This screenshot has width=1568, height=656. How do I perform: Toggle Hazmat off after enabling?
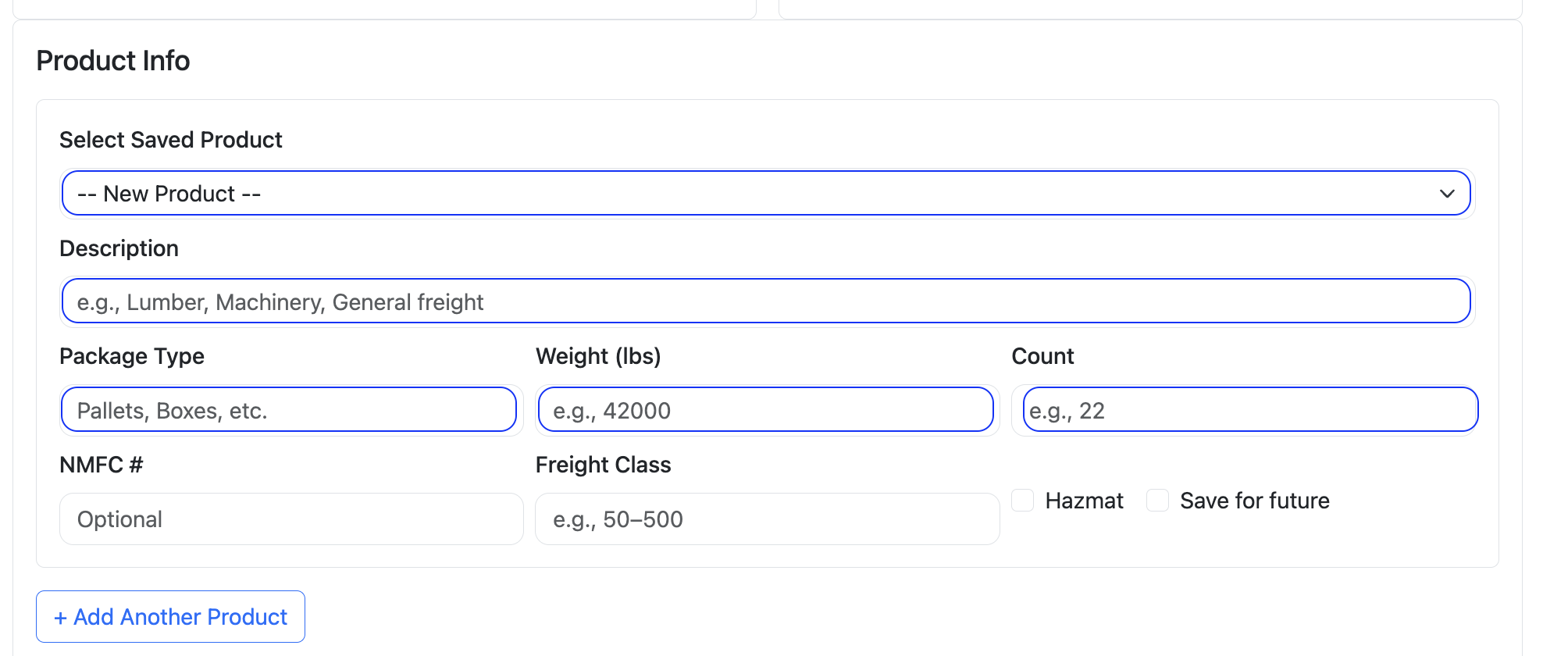[1023, 501]
